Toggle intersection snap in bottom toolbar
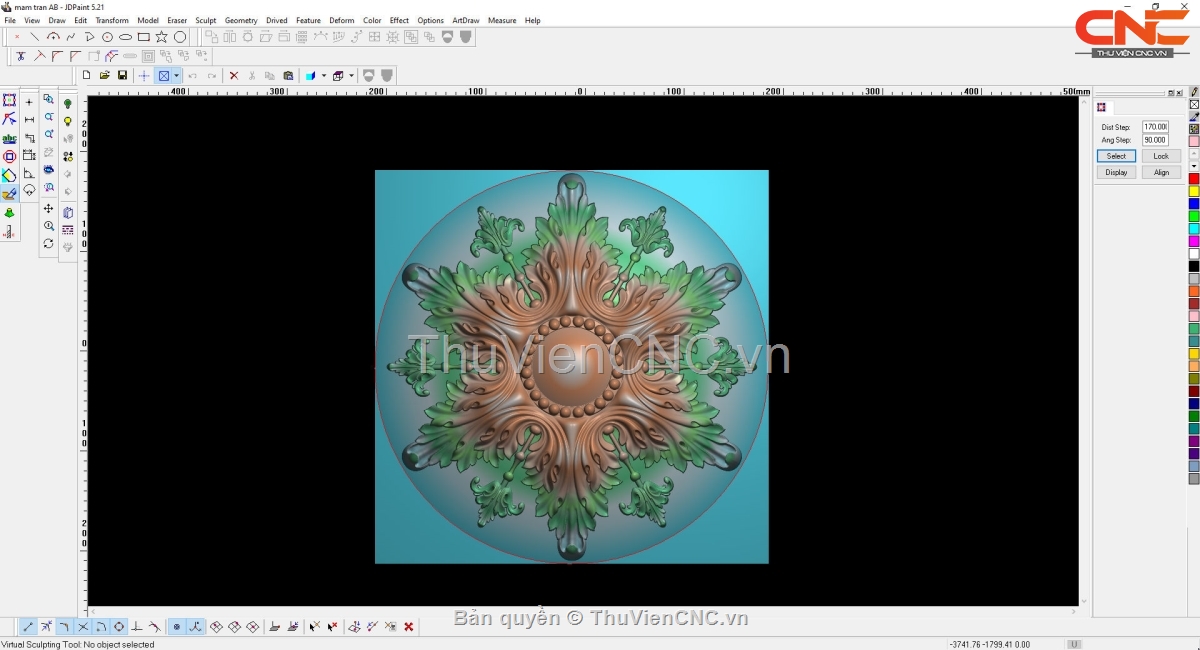1200x650 pixels. [83, 627]
